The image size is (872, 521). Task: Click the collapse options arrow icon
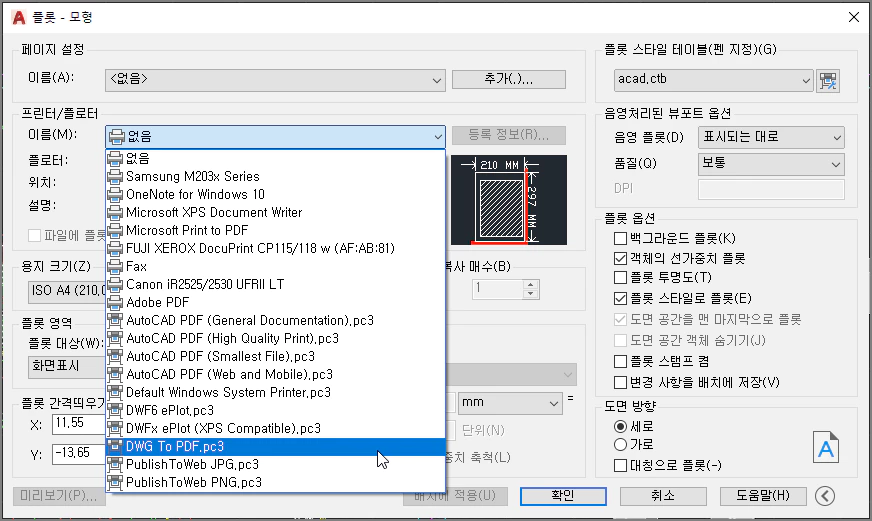[x=825, y=495]
